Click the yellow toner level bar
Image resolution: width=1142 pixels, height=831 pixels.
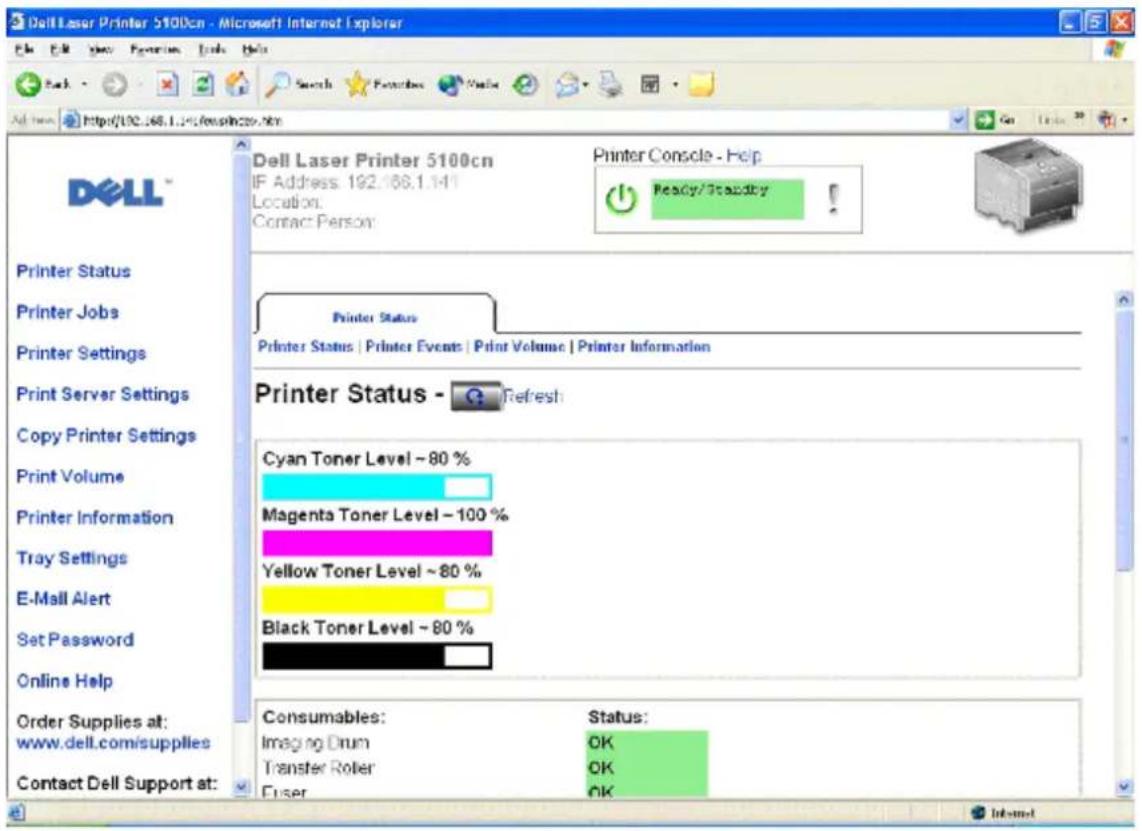coord(377,599)
